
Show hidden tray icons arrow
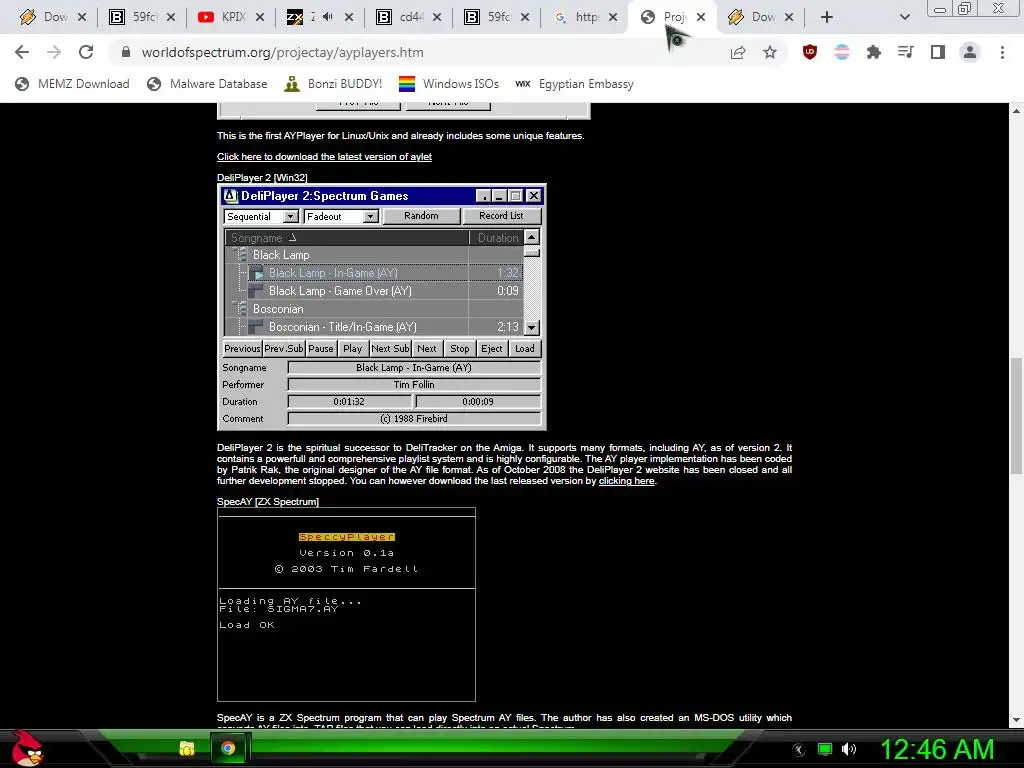click(x=799, y=750)
